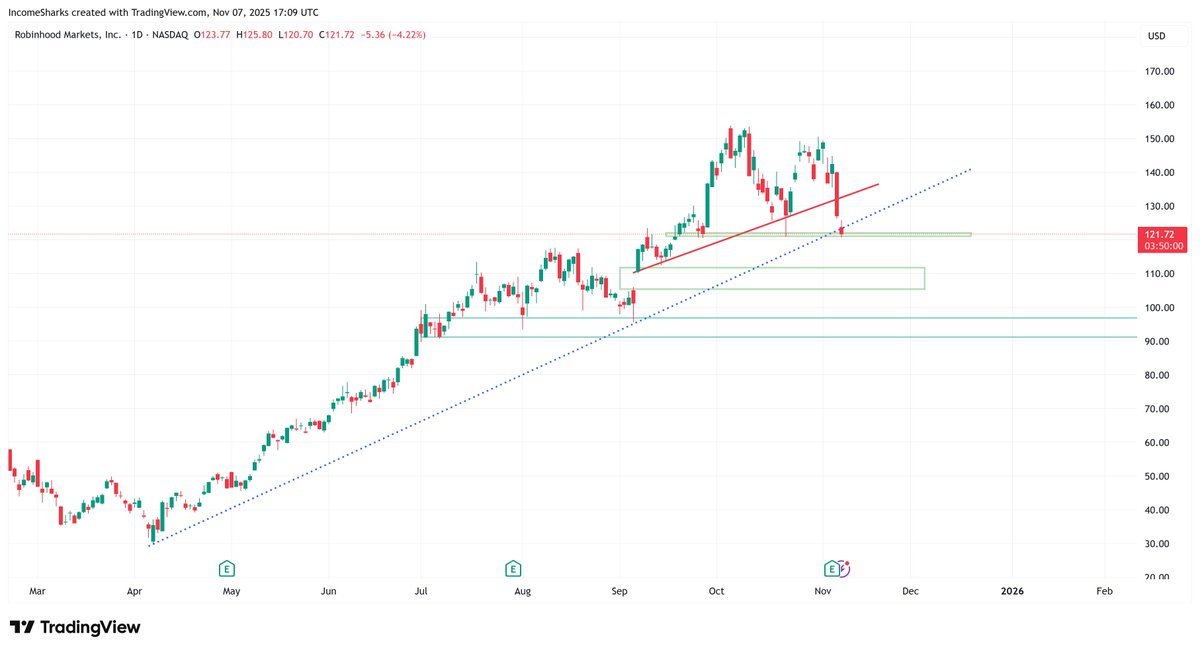Select the red trendline drawing
The height and width of the screenshot is (652, 1200).
pos(757,228)
